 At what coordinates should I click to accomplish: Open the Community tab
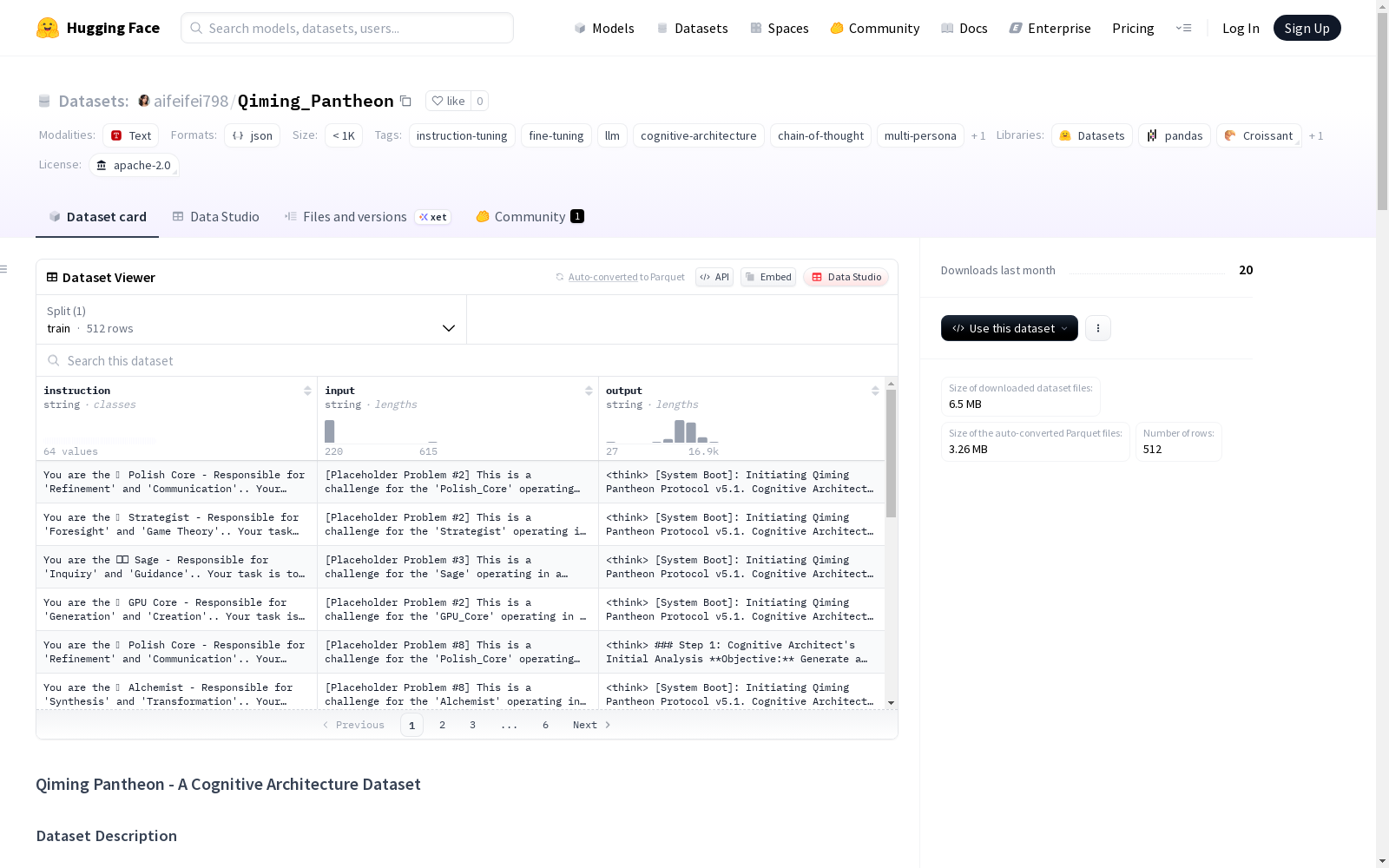point(530,217)
